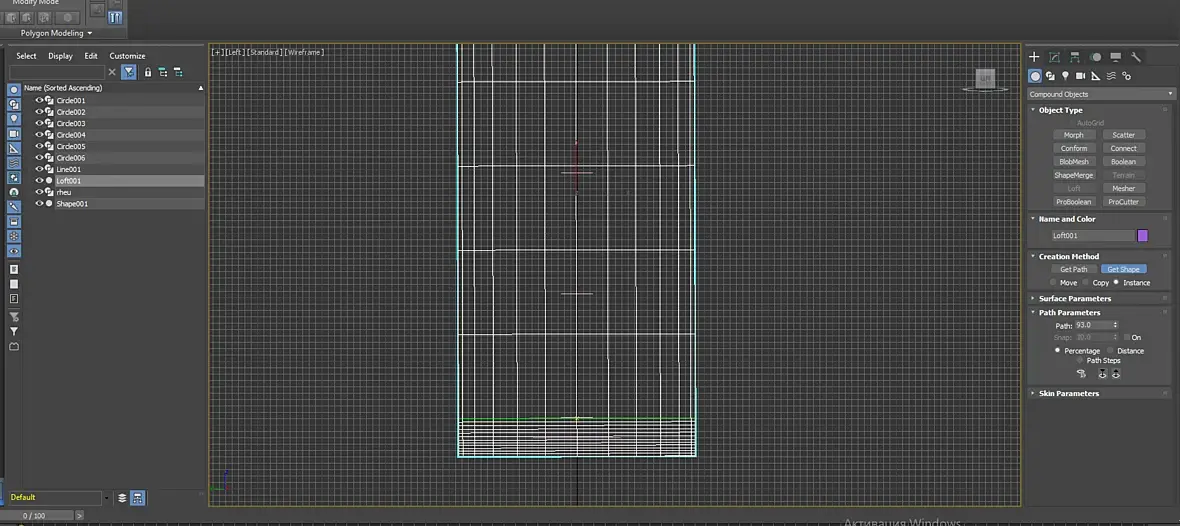The width and height of the screenshot is (1180, 526).
Task: Click the Scatter object button
Action: click(1124, 135)
